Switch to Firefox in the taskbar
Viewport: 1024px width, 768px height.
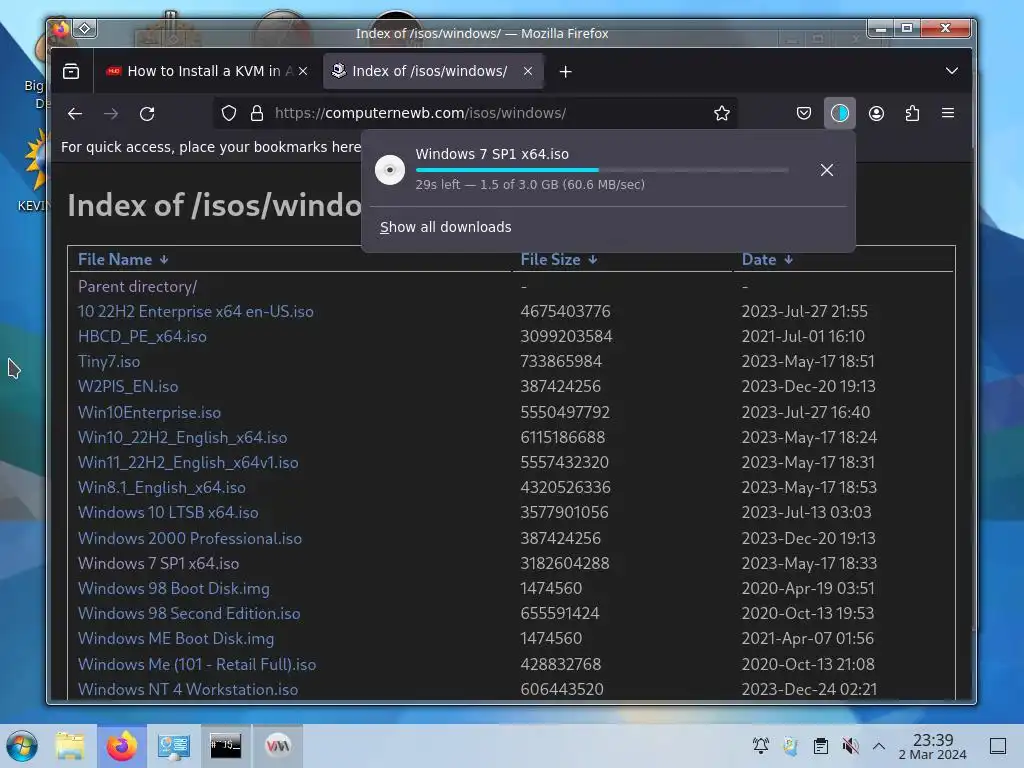click(x=122, y=746)
